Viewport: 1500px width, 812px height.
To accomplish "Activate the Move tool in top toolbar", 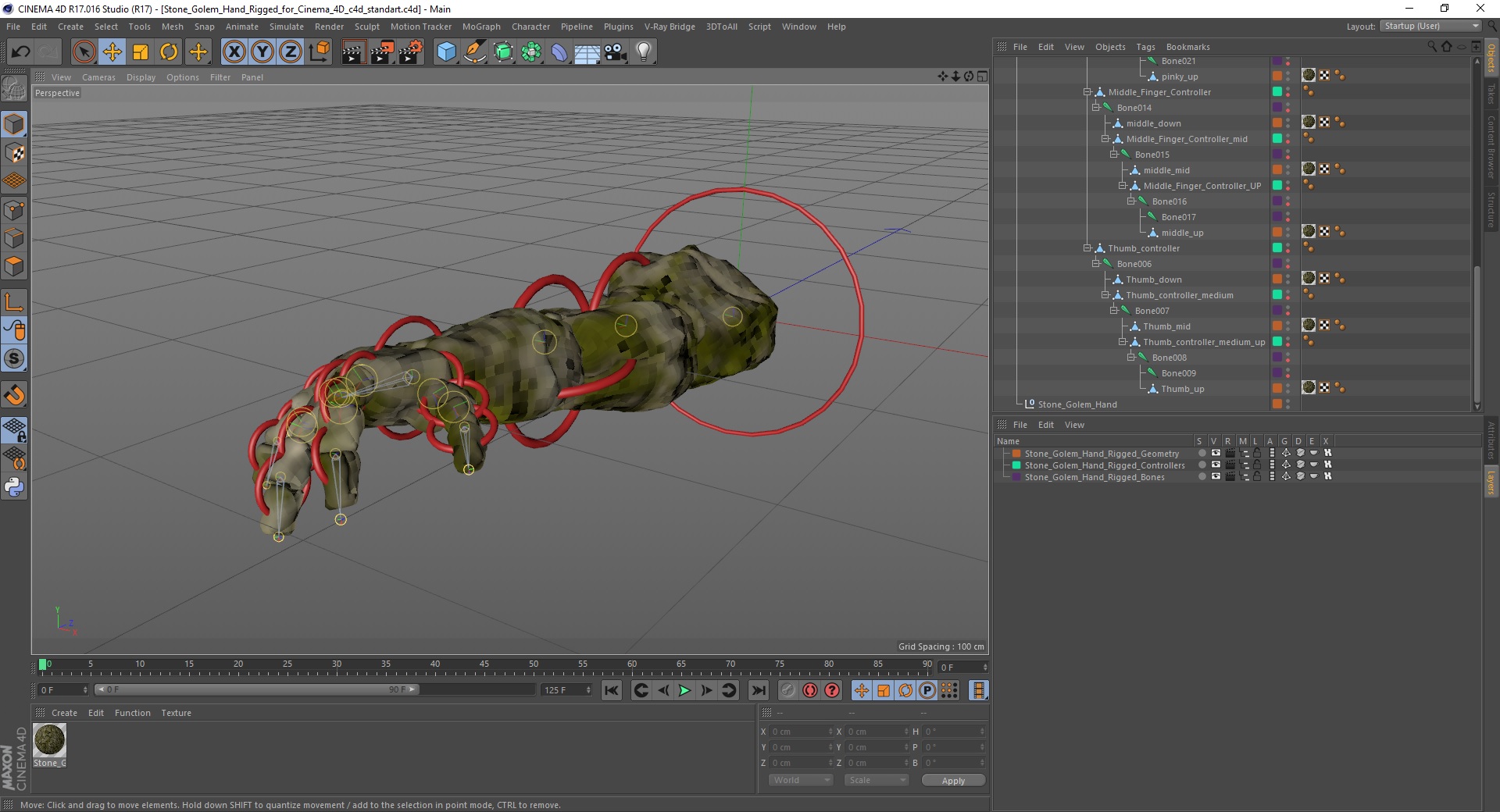I will pyautogui.click(x=112, y=52).
